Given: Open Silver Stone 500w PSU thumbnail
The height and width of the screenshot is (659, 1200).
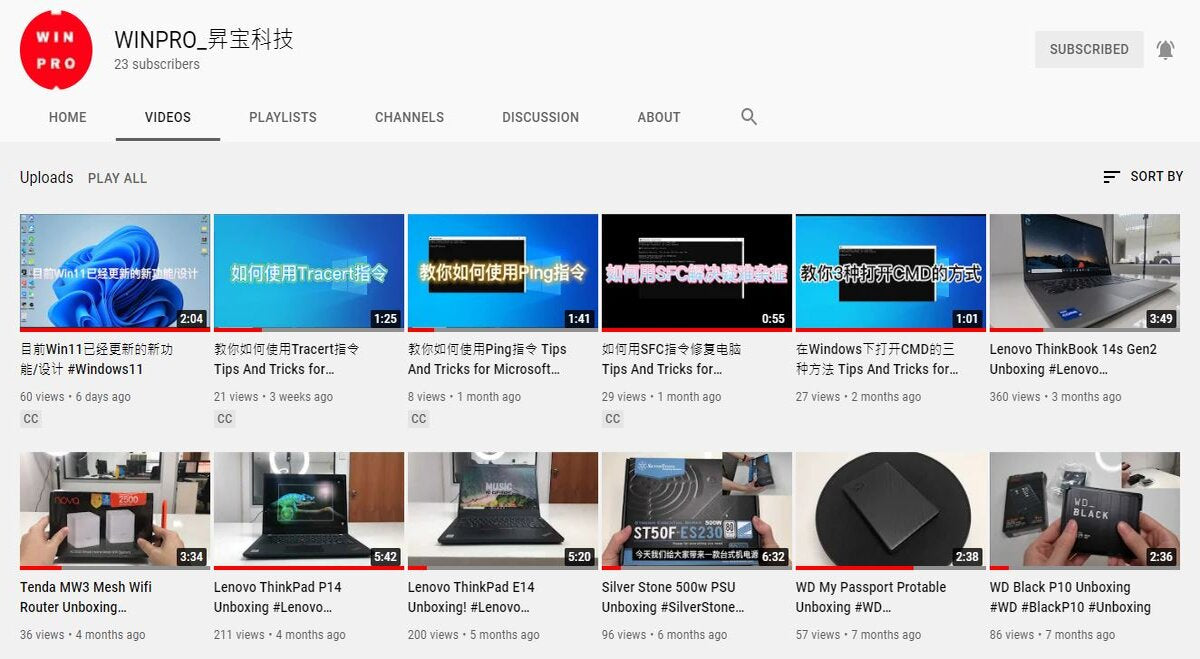Looking at the screenshot, I should pos(696,510).
